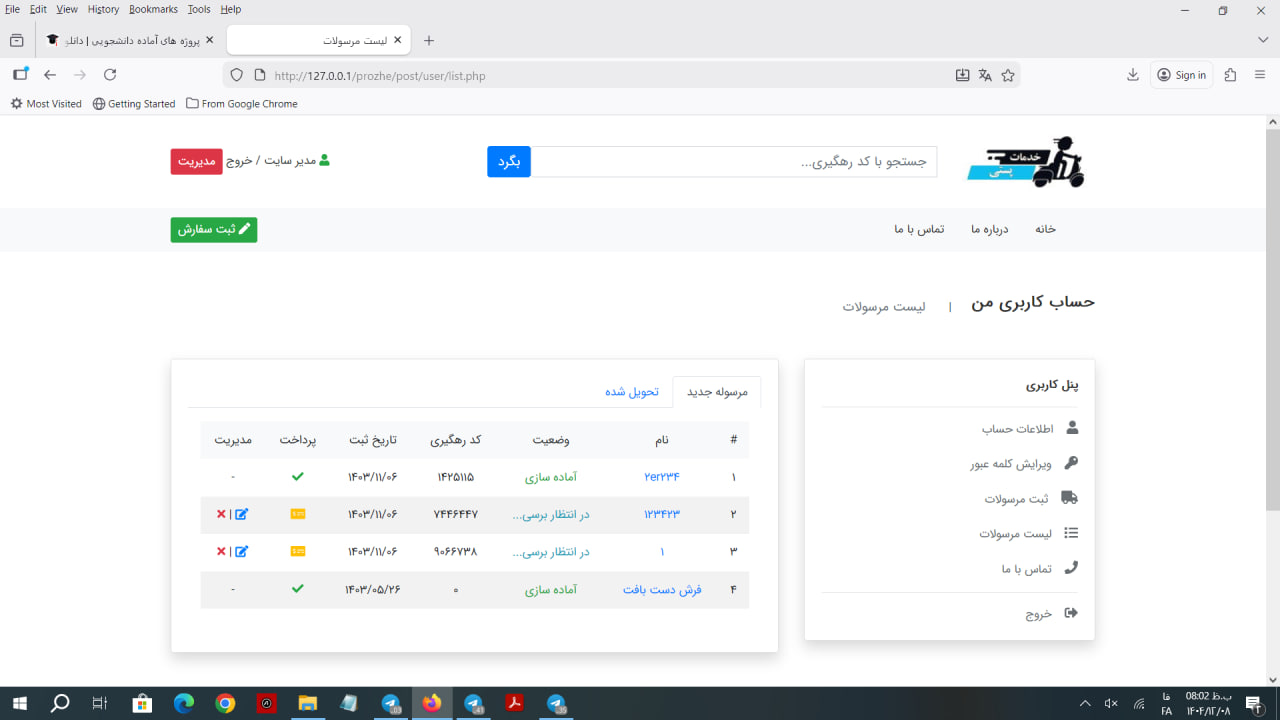The height and width of the screenshot is (720, 1280).
Task: Show hidden system tray icons chevron
Action: coord(1085,703)
